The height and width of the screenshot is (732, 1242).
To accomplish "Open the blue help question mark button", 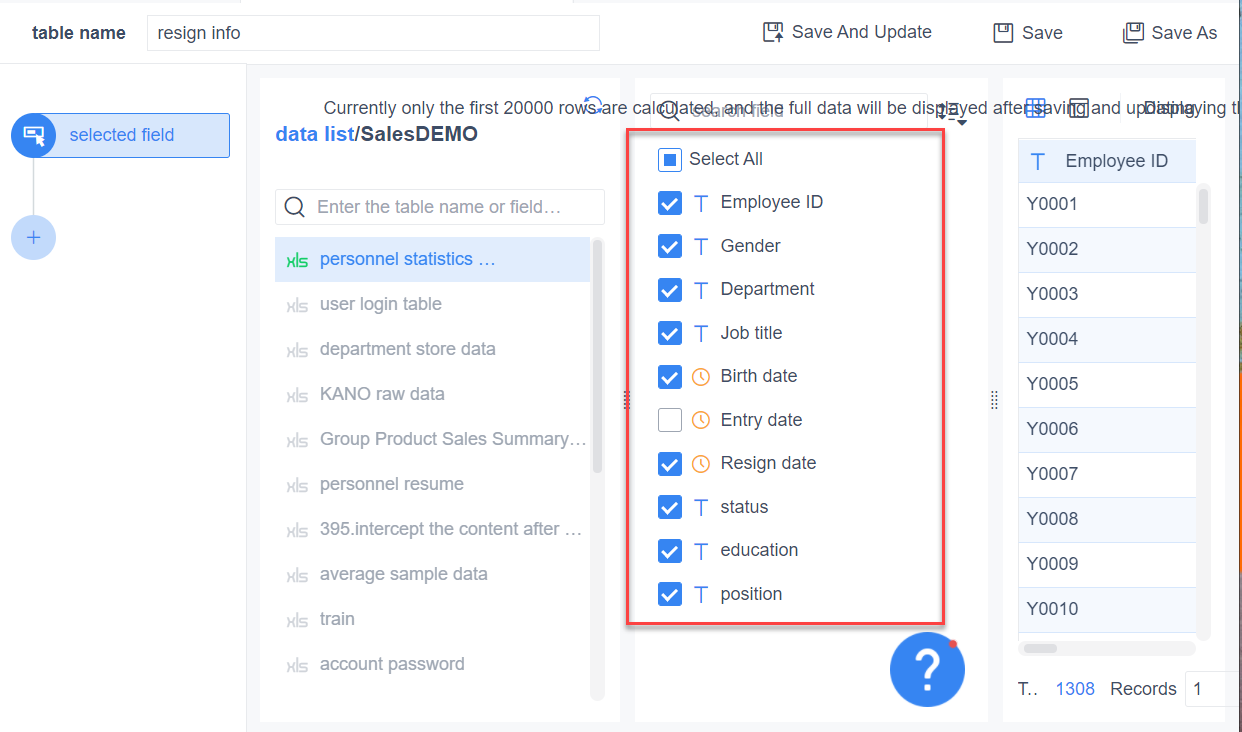I will [927, 669].
